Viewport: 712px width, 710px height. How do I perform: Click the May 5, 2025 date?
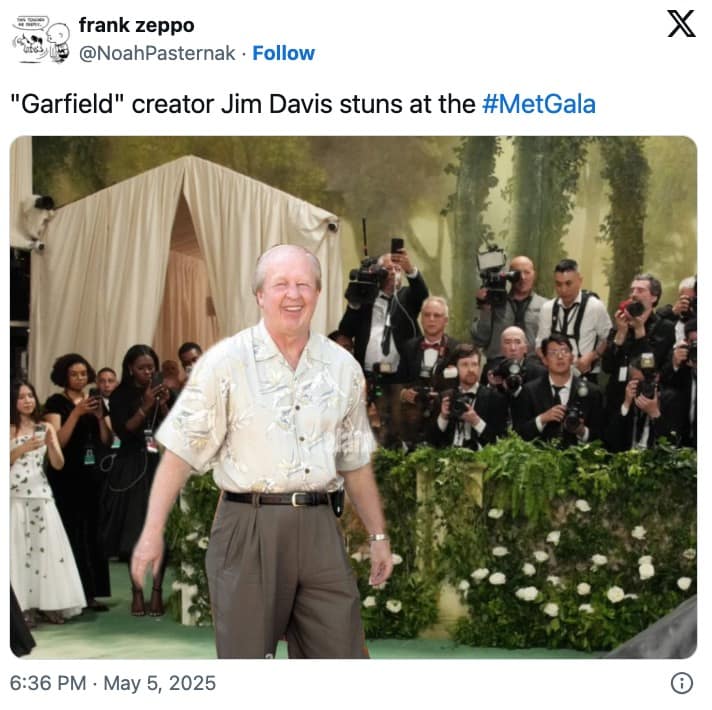coord(159,683)
